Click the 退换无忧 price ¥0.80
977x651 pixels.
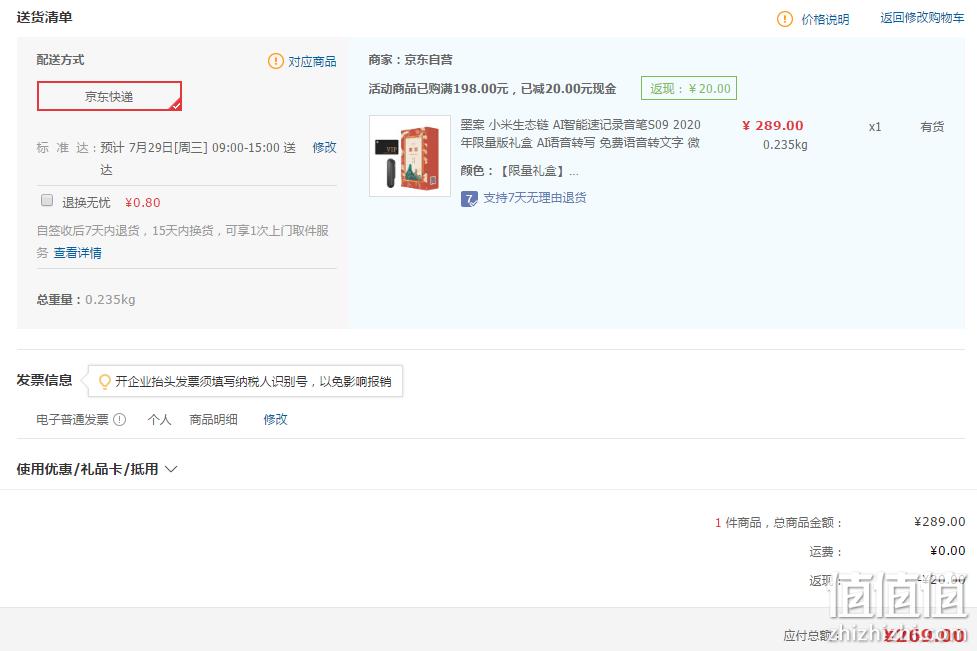(143, 202)
